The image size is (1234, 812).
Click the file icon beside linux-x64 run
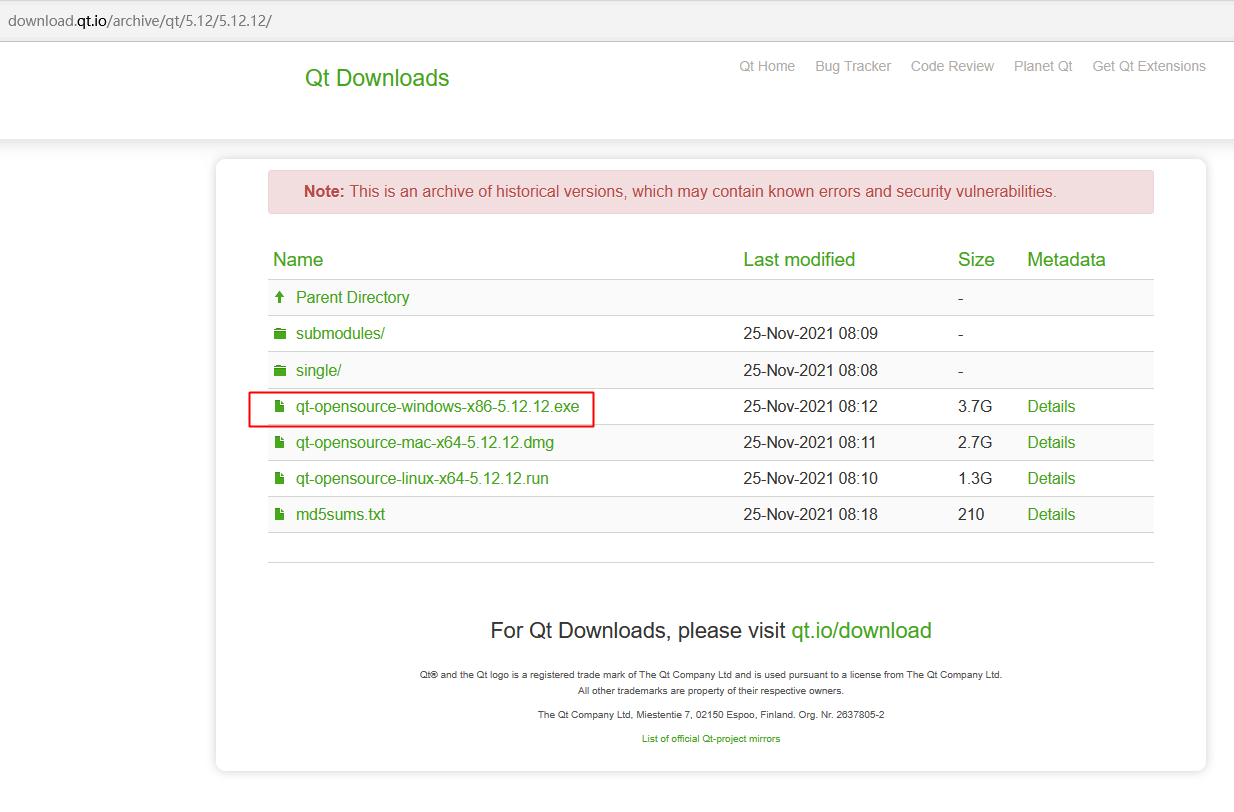pyautogui.click(x=280, y=478)
